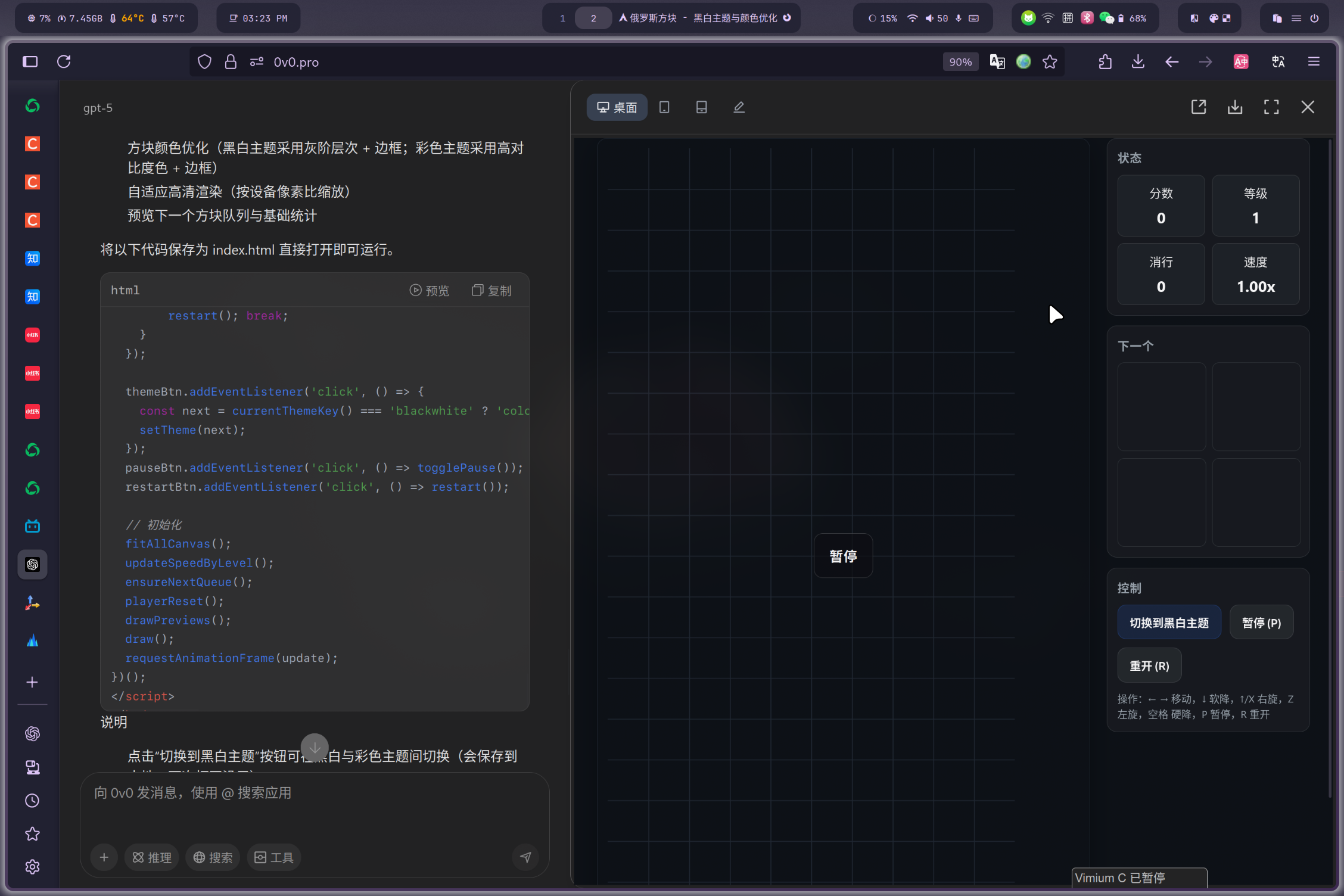Toggle the 推理 reasoning option
This screenshot has width=1344, height=896.
(x=152, y=857)
